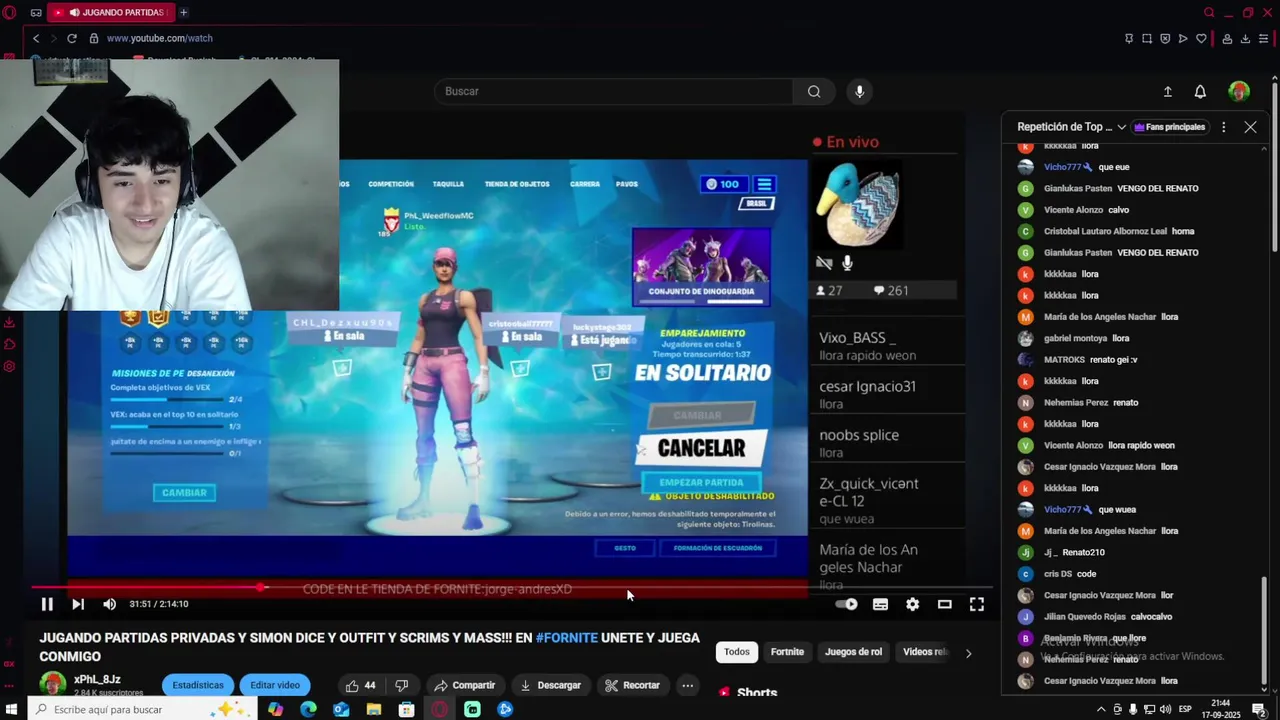Dislike the video with thumbs down
This screenshot has height=720, width=1280.
pyautogui.click(x=401, y=685)
